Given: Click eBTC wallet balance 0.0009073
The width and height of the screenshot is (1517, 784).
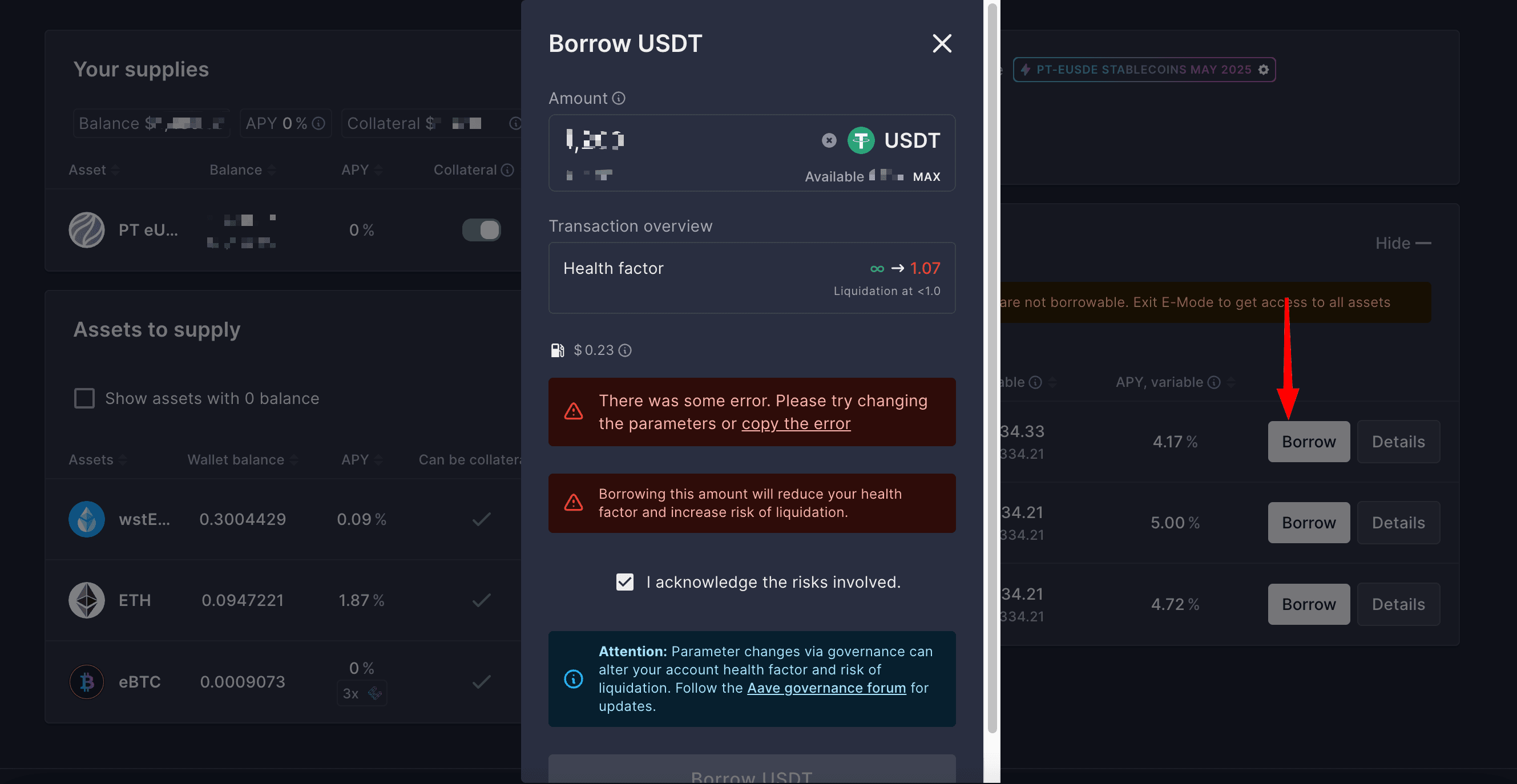Looking at the screenshot, I should [x=242, y=682].
